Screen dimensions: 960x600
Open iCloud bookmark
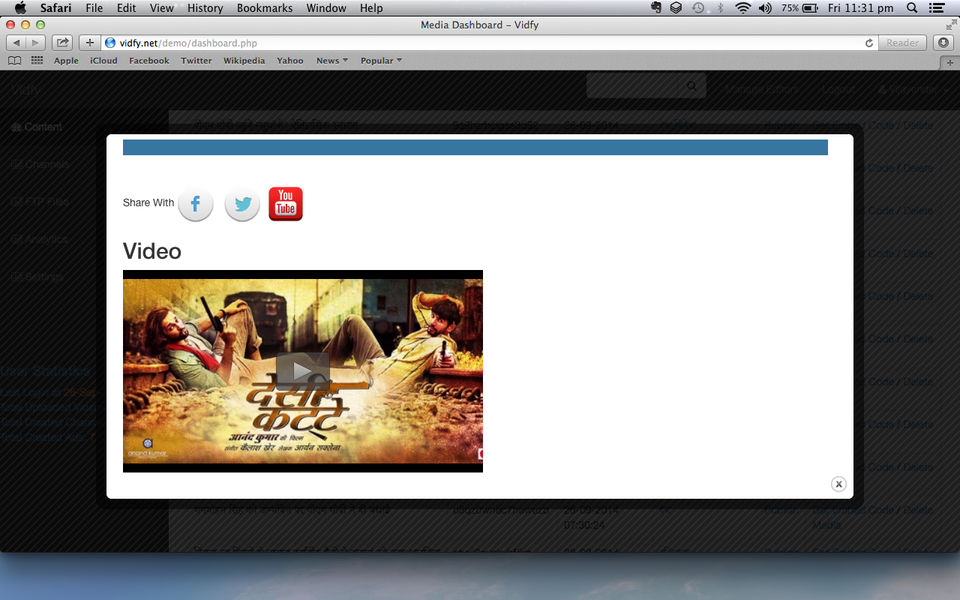(x=103, y=61)
